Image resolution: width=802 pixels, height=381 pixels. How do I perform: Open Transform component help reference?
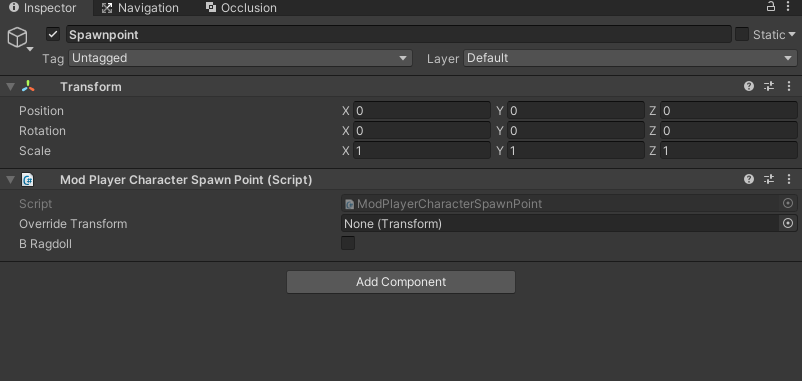(x=749, y=86)
